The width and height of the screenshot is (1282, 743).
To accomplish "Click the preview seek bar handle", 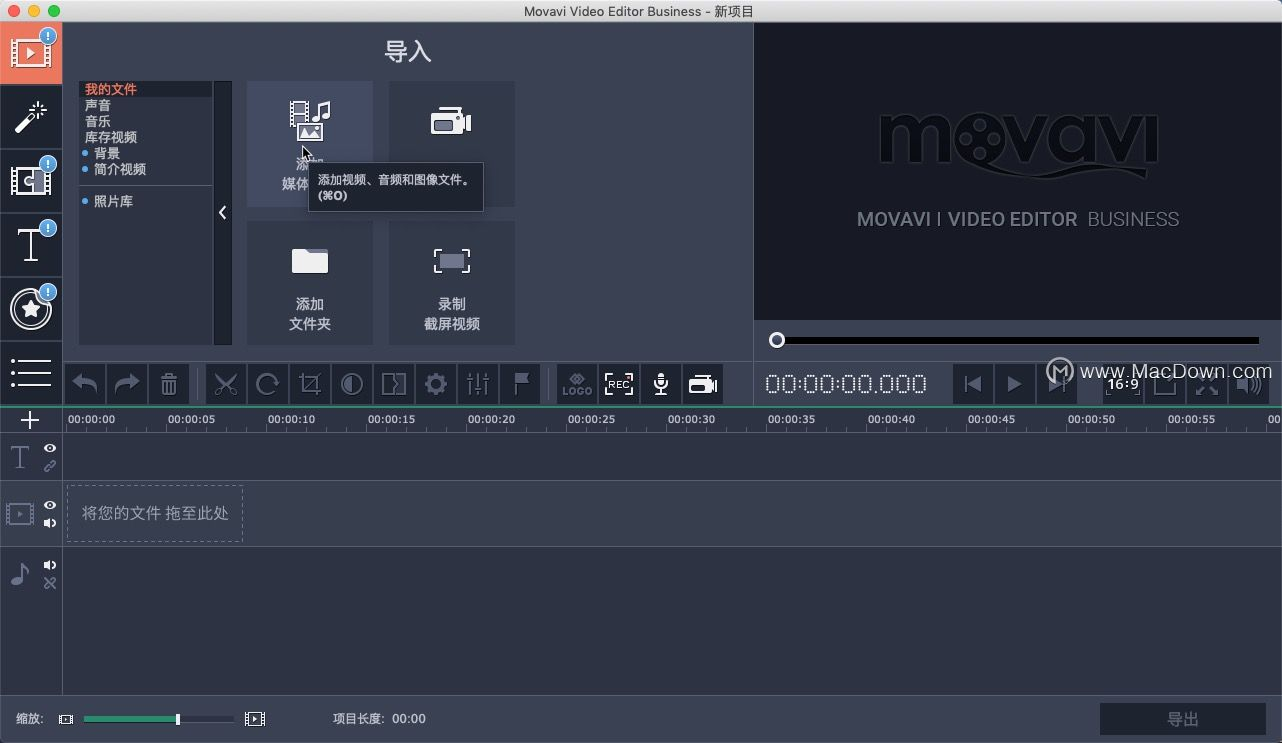I will point(777,340).
